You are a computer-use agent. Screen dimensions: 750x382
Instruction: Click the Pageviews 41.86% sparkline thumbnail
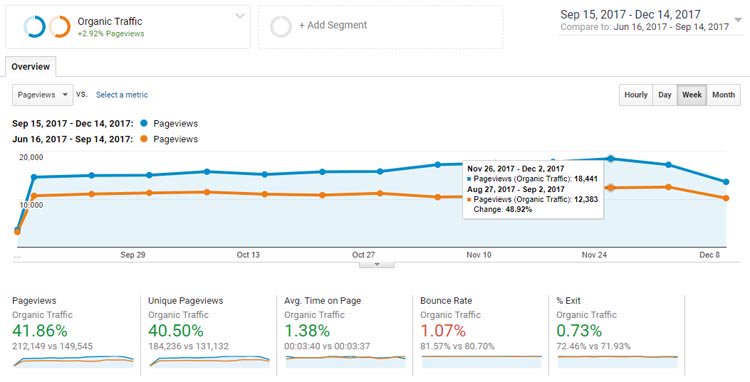coord(74,361)
